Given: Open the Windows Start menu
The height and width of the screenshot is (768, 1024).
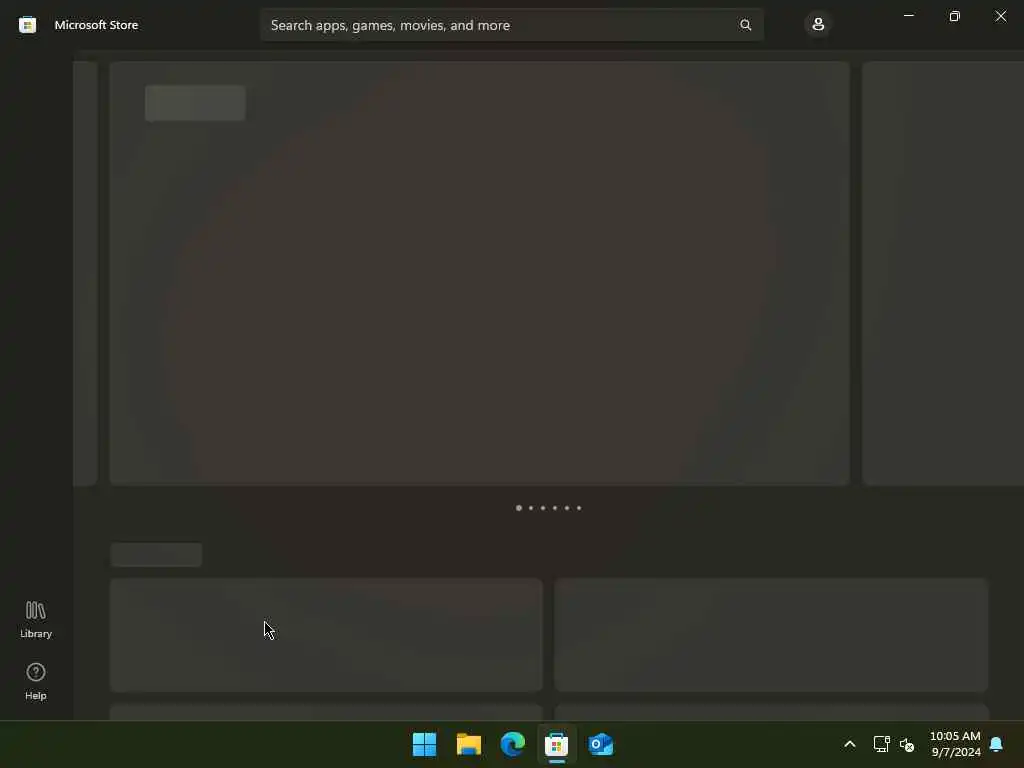Looking at the screenshot, I should click(x=424, y=744).
